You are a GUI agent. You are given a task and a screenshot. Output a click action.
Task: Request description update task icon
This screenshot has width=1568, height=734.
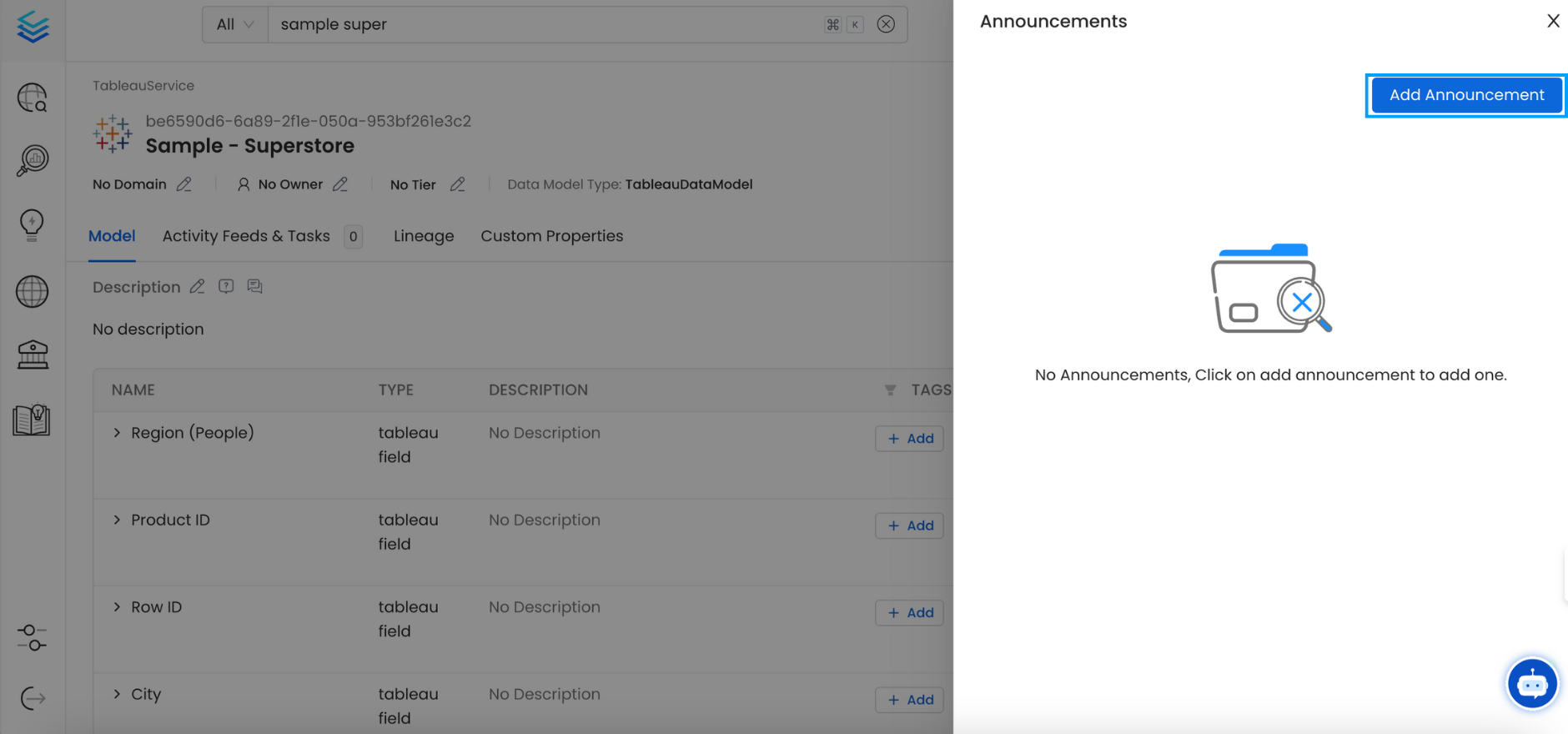pos(226,286)
